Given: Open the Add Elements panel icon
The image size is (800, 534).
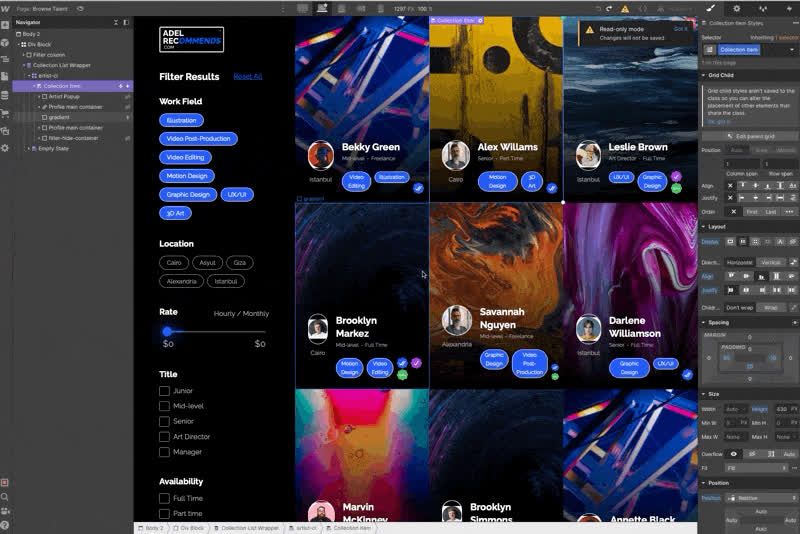Looking at the screenshot, I should 6,26.
